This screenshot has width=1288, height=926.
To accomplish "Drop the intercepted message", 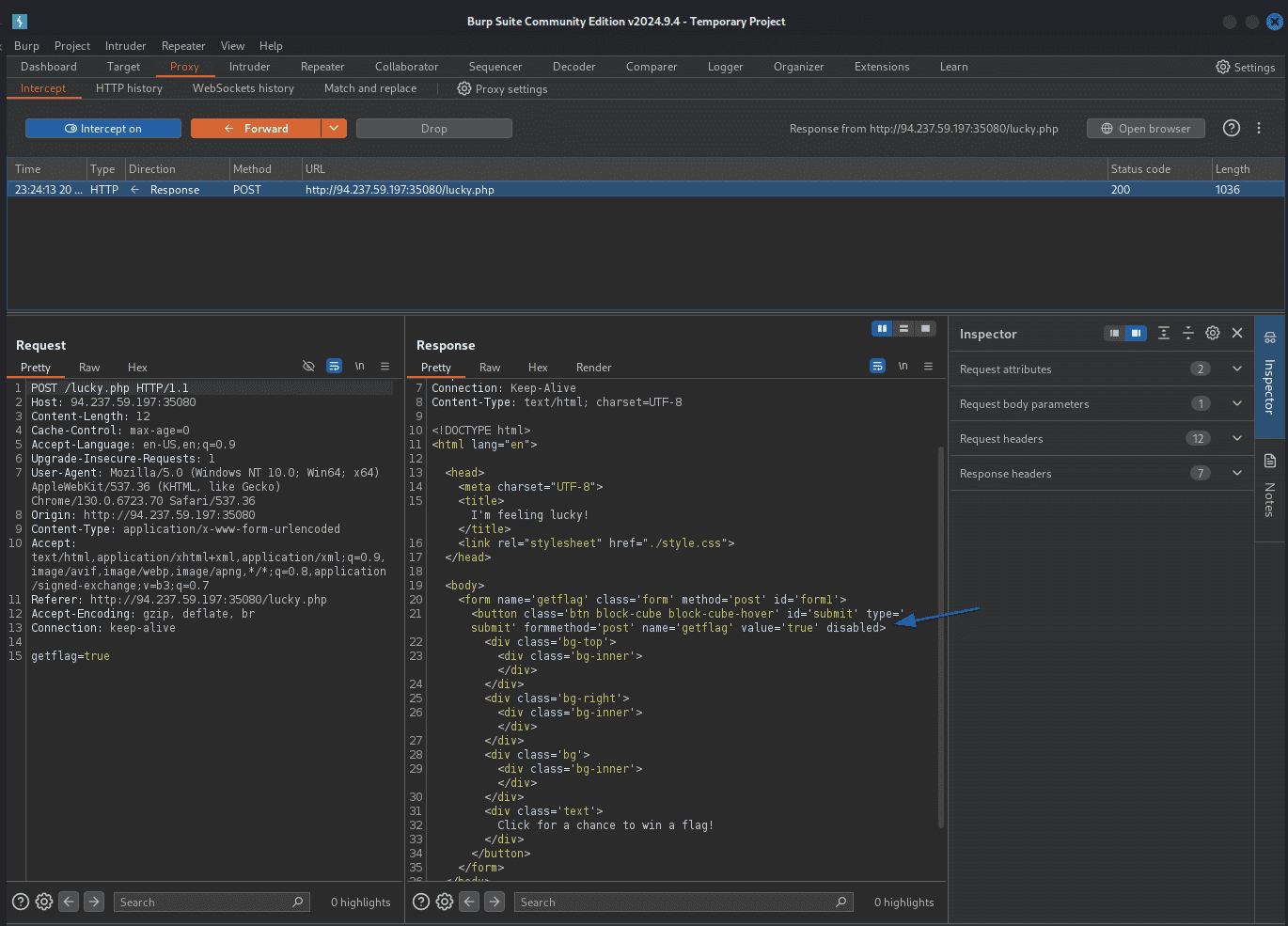I will click(x=434, y=128).
